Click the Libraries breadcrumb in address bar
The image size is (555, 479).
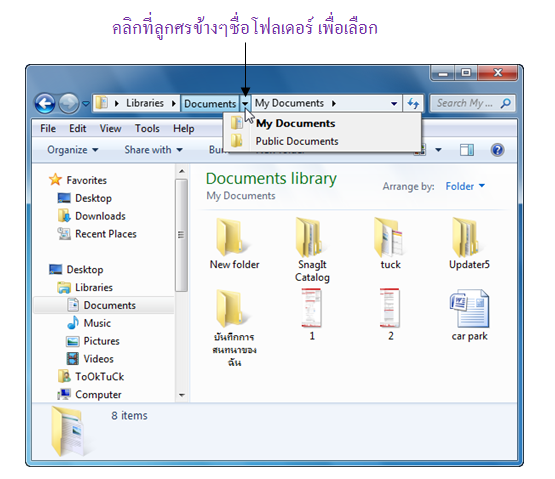[x=145, y=103]
